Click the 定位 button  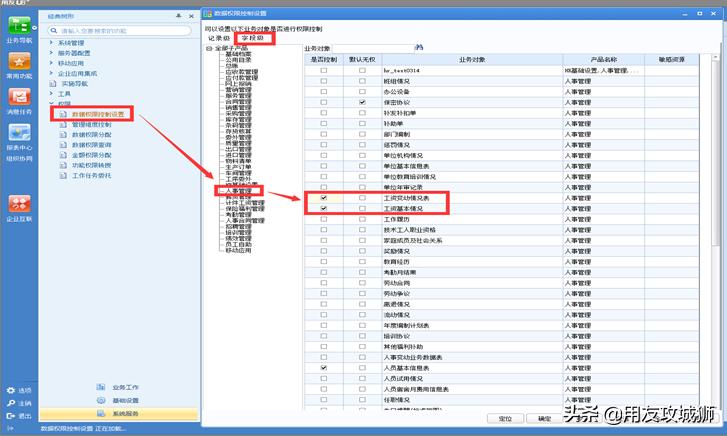(505, 419)
